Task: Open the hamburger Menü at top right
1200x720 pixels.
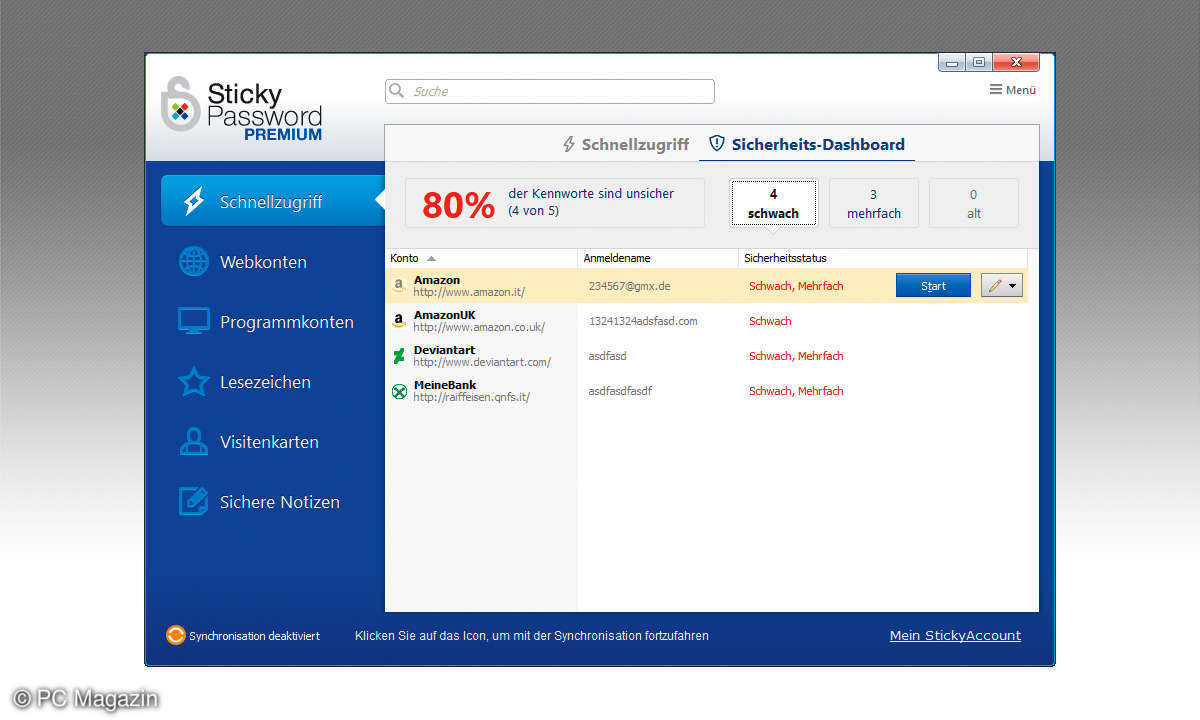Action: 1012,90
